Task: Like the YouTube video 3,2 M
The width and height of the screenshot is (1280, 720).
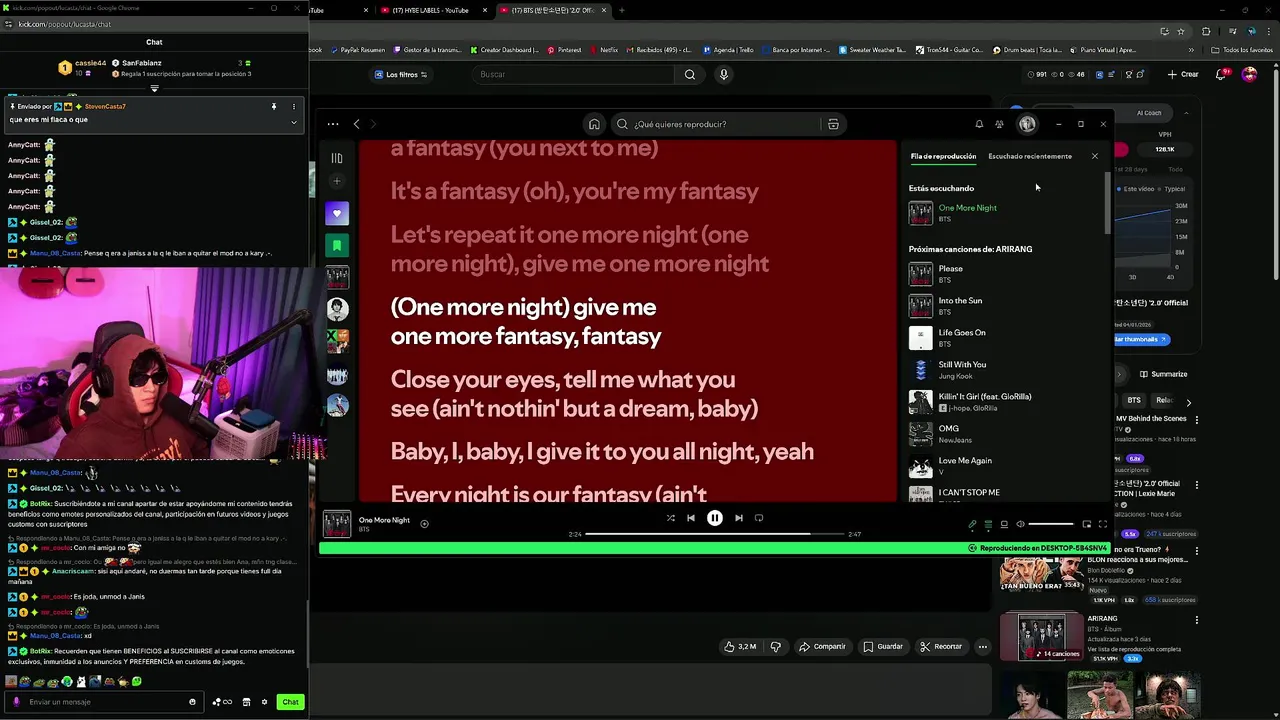Action: 742,646
